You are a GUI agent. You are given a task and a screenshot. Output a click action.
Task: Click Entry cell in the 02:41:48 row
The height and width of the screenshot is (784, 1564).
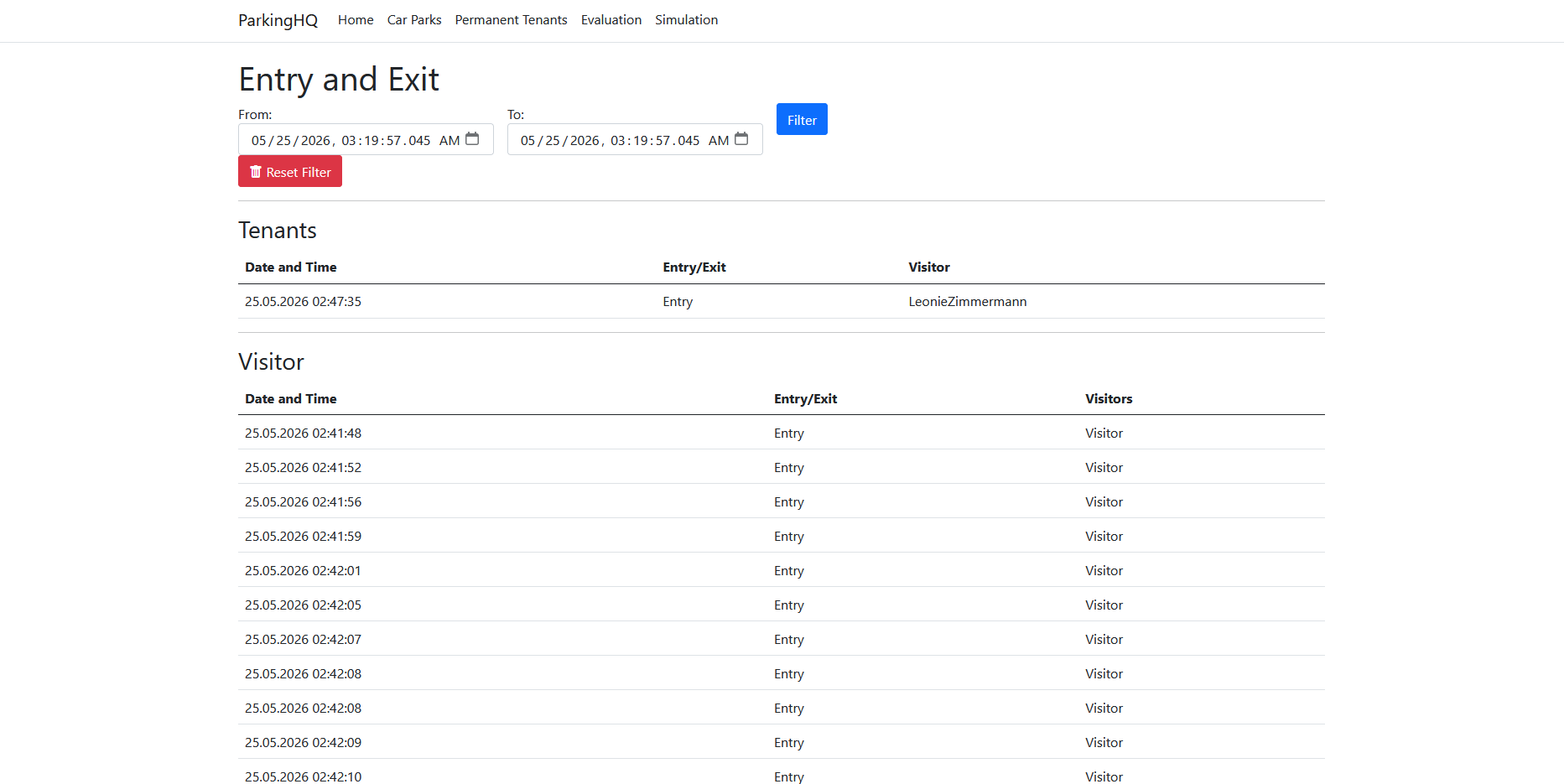(x=789, y=434)
